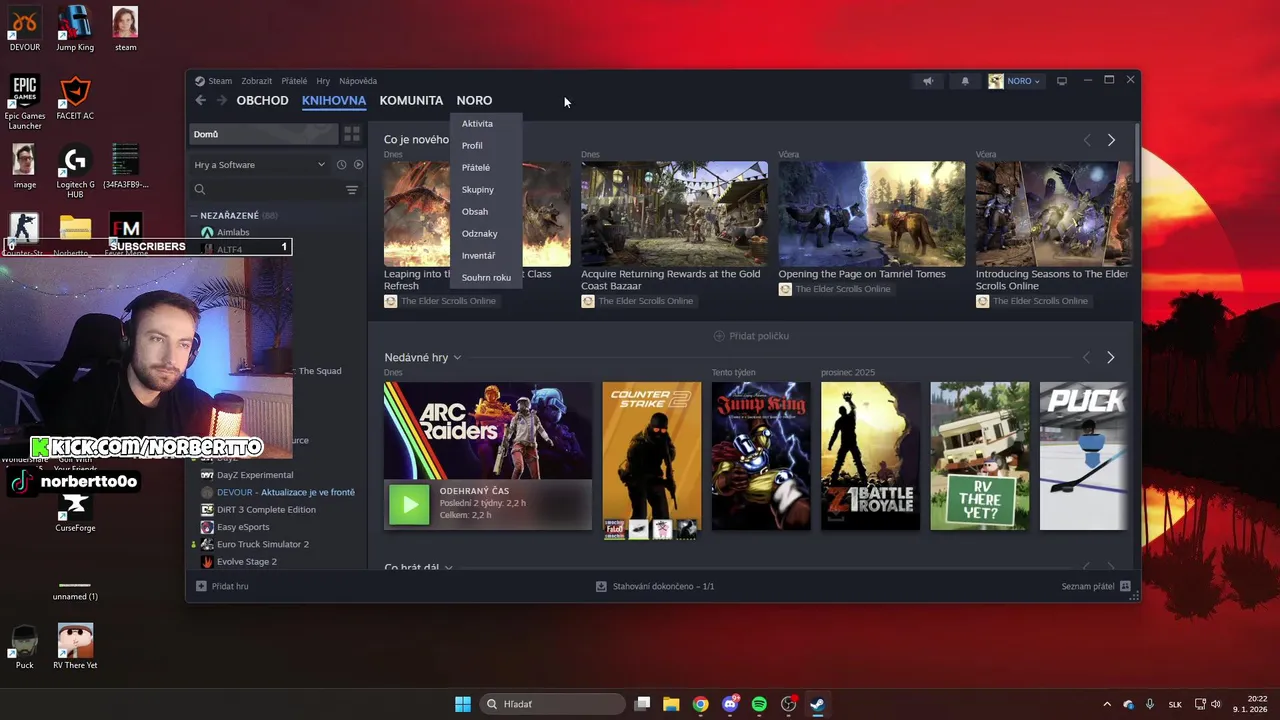Open the library advanced filter icon

pyautogui.click(x=352, y=190)
